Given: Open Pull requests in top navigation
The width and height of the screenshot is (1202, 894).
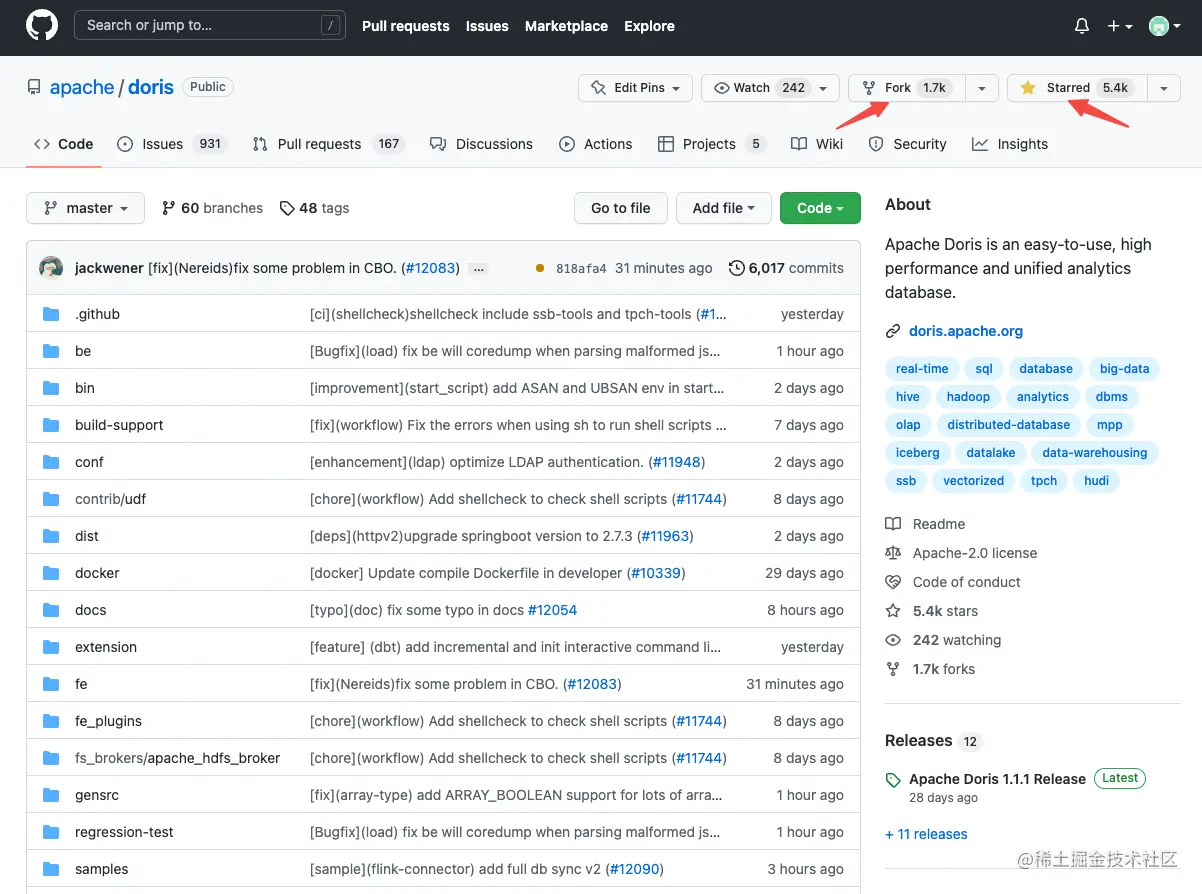Looking at the screenshot, I should coord(406,26).
